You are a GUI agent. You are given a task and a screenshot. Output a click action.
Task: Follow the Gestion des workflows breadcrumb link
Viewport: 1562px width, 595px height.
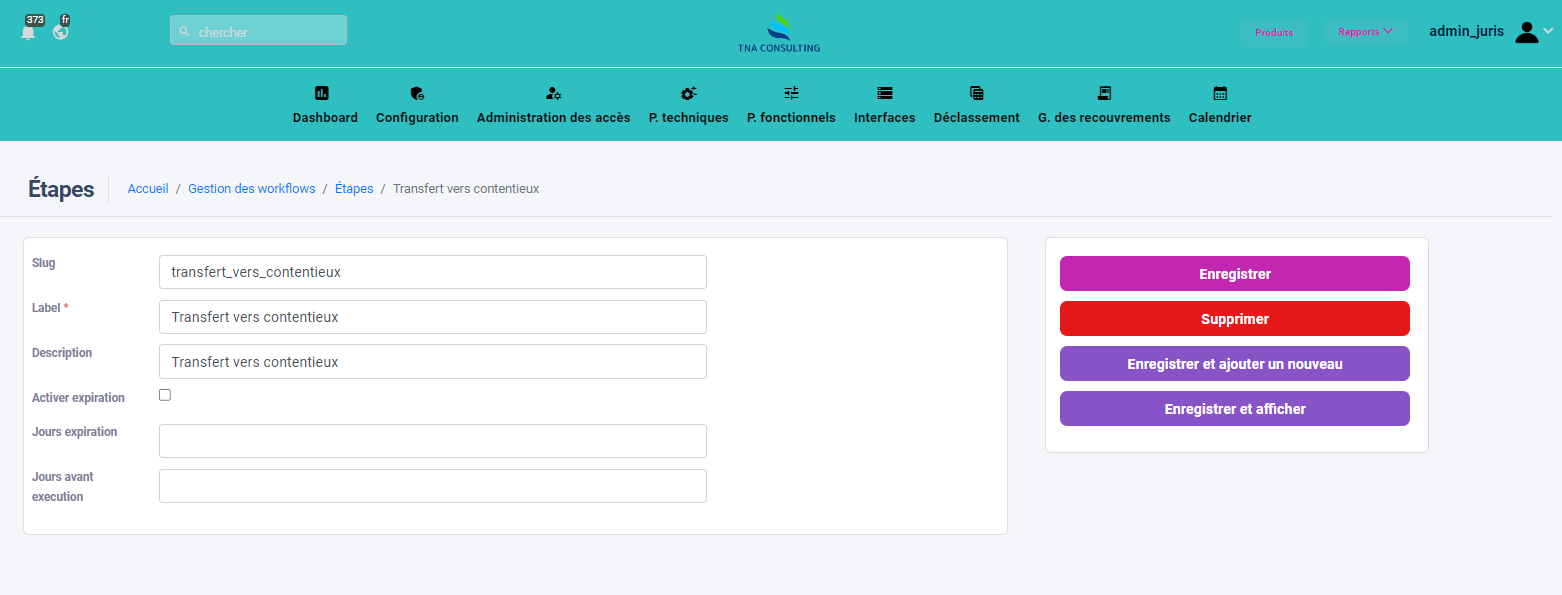252,189
